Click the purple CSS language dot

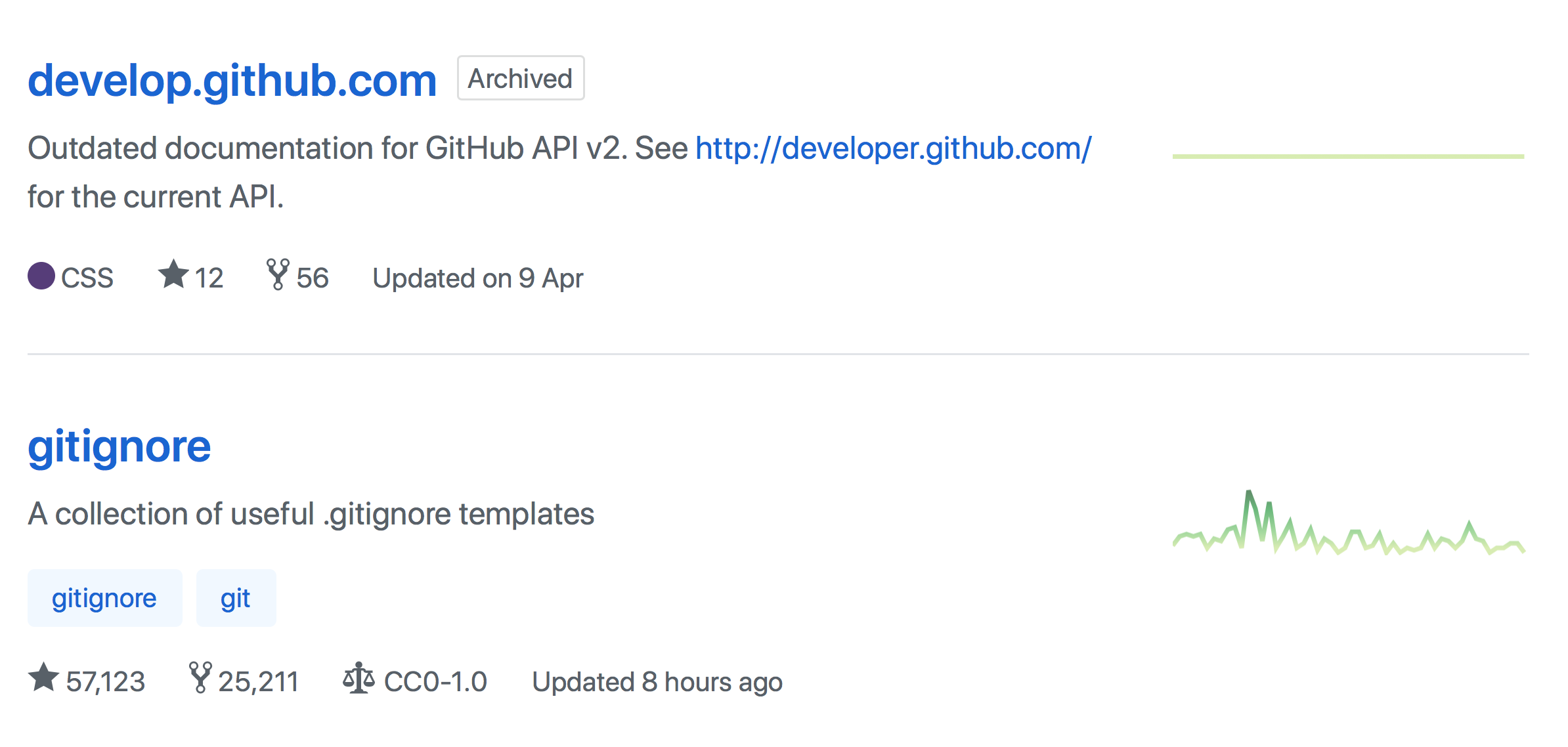coord(41,276)
